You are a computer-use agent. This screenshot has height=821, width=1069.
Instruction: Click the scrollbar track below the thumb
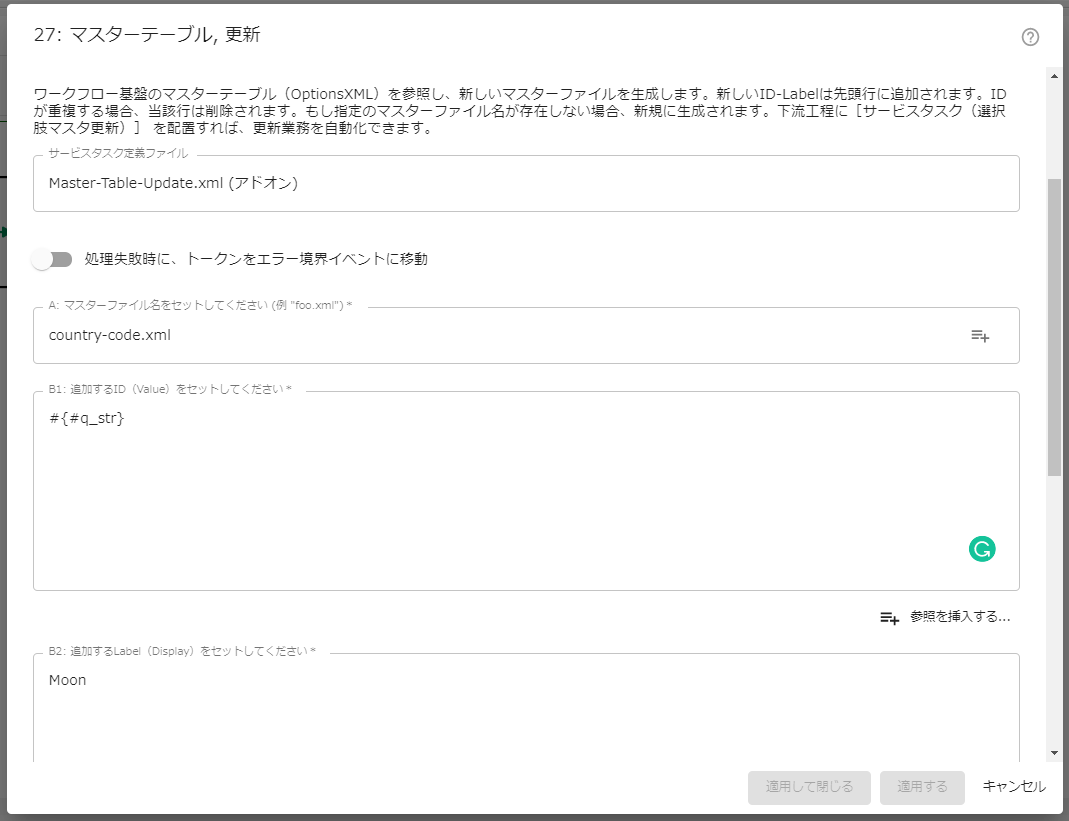tap(1055, 600)
